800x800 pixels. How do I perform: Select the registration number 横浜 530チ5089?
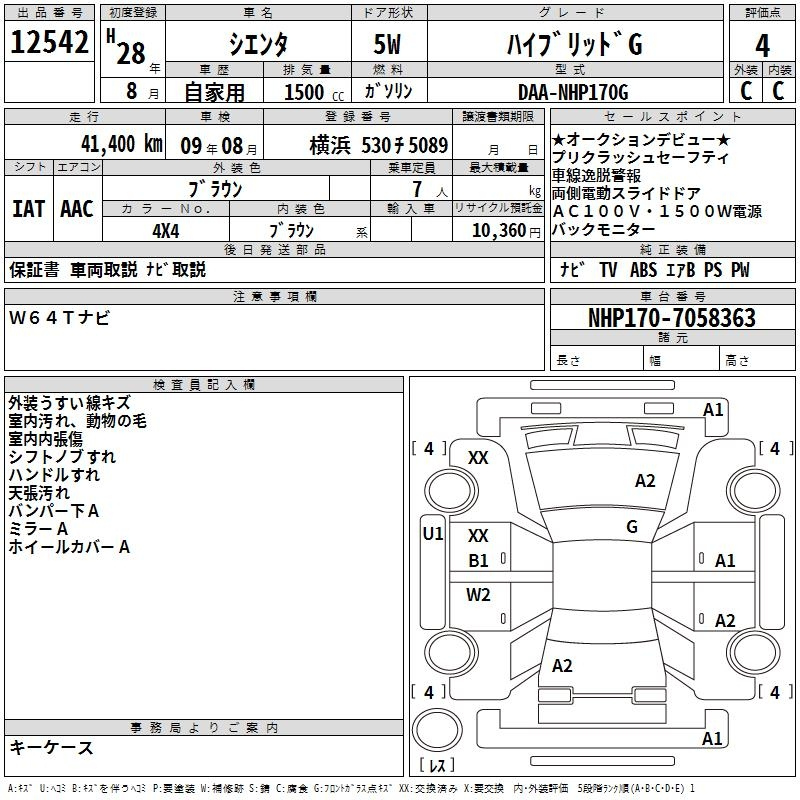click(x=378, y=144)
